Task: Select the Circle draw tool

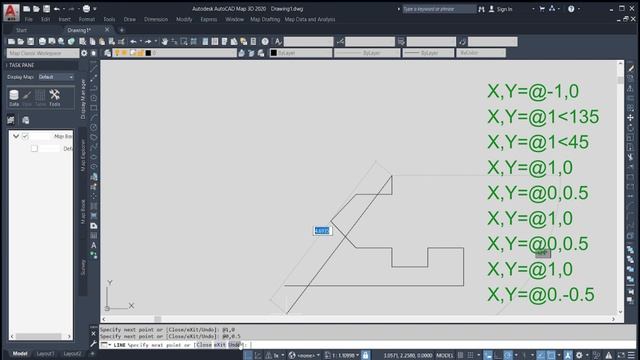Action: pyautogui.click(x=94, y=127)
